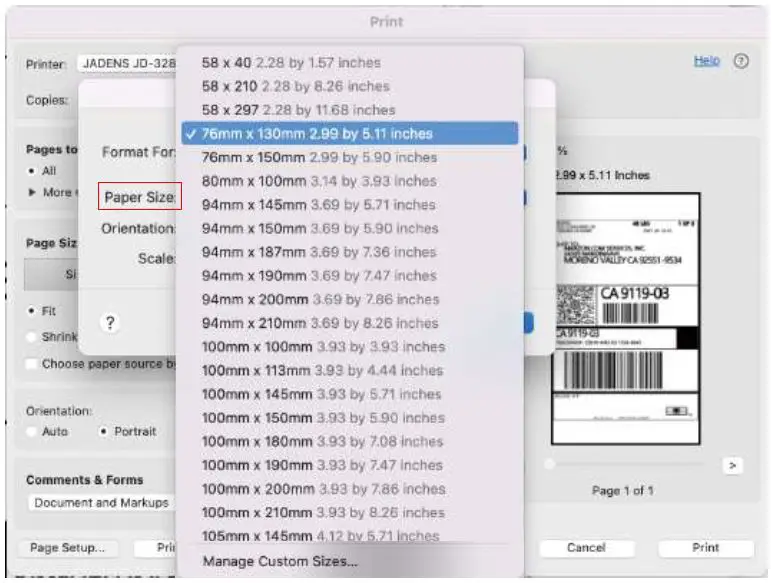Image resolution: width=773 pixels, height=583 pixels.
Task: Pick 94mm x 200mm paper size
Action: tap(350, 299)
